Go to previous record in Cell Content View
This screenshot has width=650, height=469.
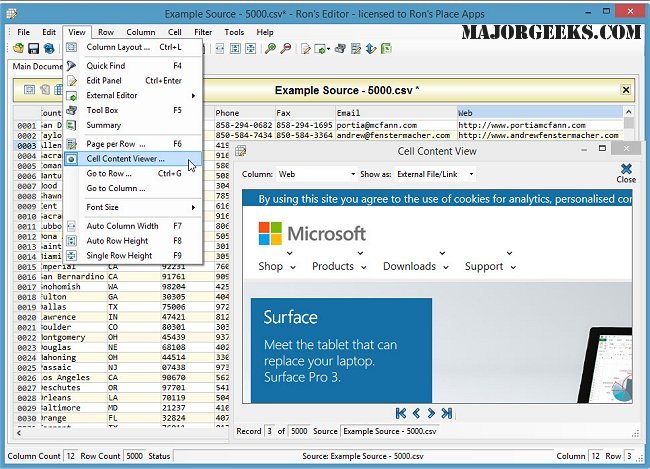[416, 413]
